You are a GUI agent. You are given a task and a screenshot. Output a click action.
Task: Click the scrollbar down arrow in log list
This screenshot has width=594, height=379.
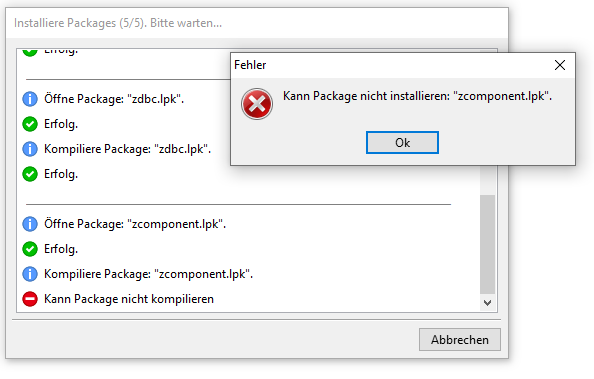[488, 303]
